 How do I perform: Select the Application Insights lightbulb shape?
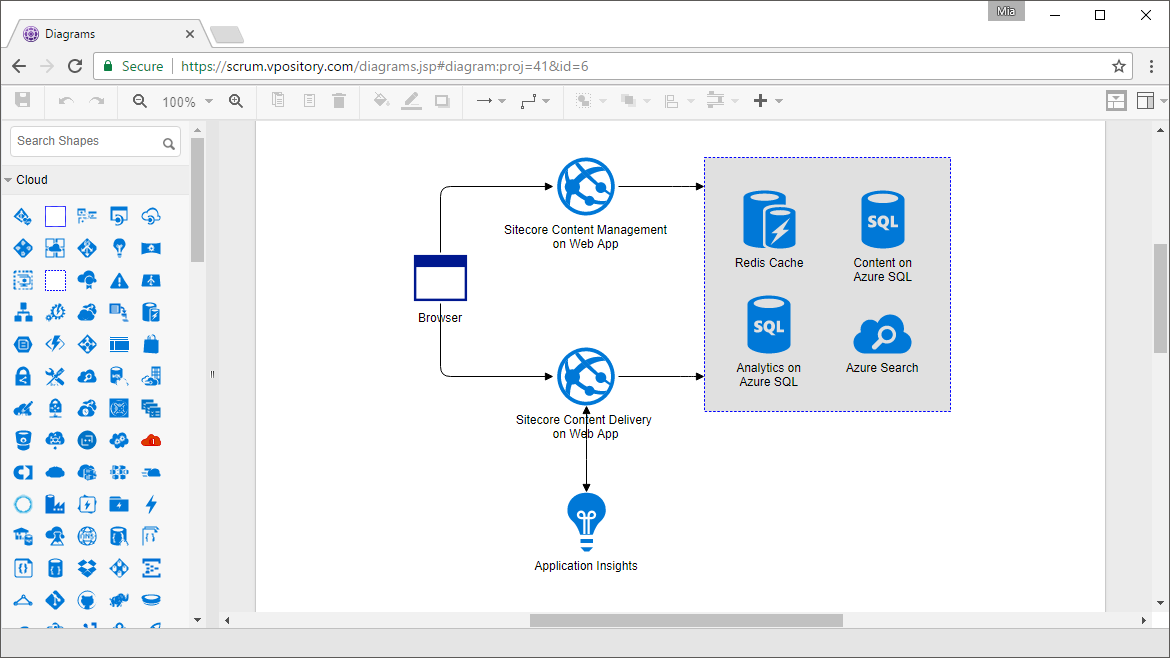586,522
